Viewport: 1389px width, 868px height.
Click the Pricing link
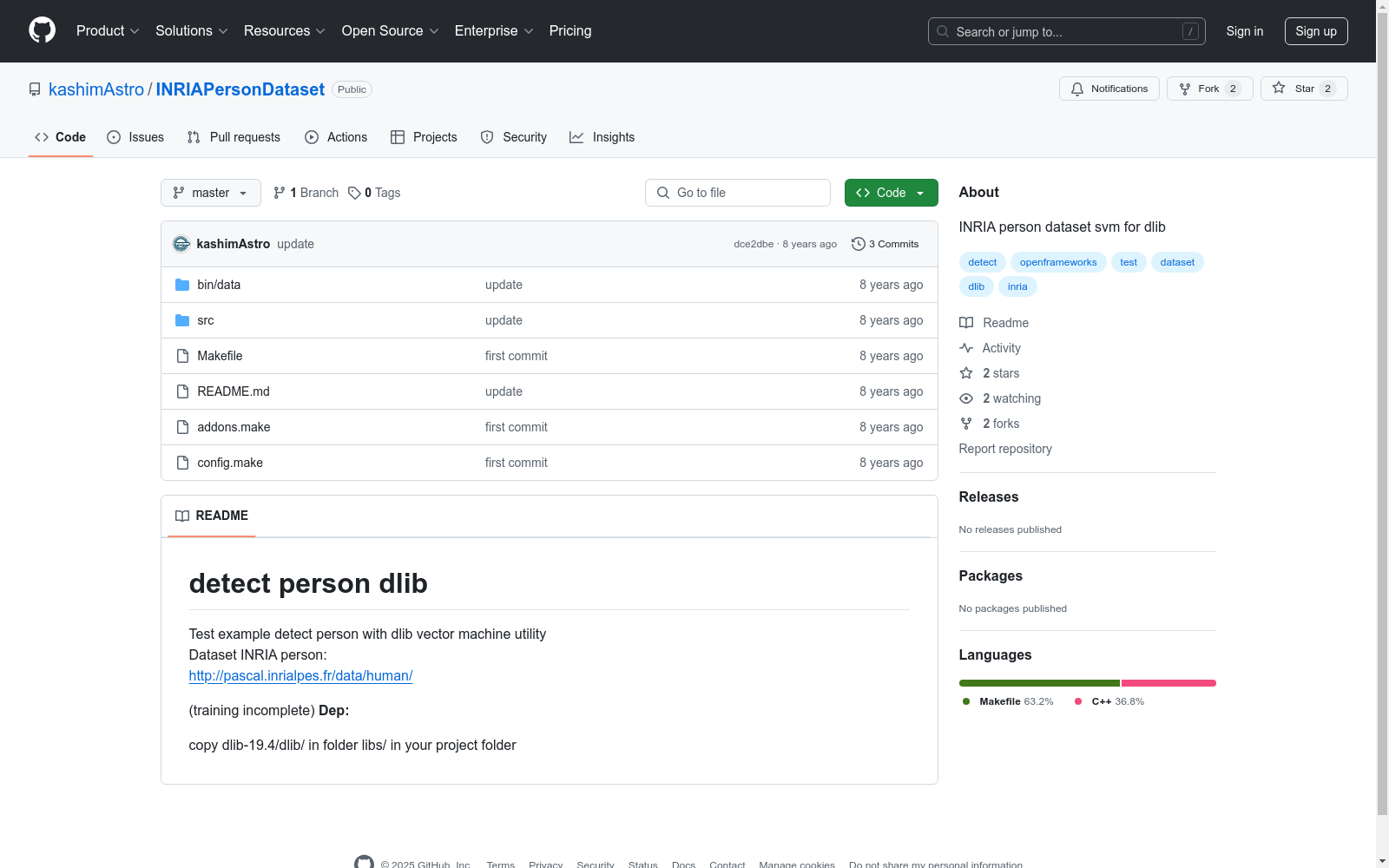coord(570,31)
